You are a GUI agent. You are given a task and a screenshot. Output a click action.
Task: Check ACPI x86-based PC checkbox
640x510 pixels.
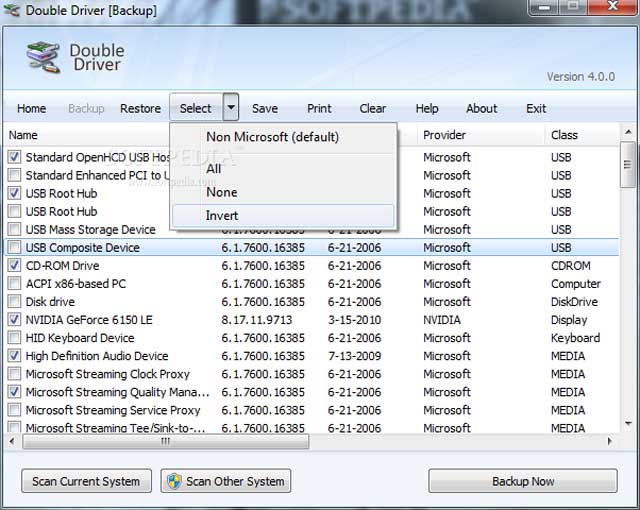pos(14,284)
